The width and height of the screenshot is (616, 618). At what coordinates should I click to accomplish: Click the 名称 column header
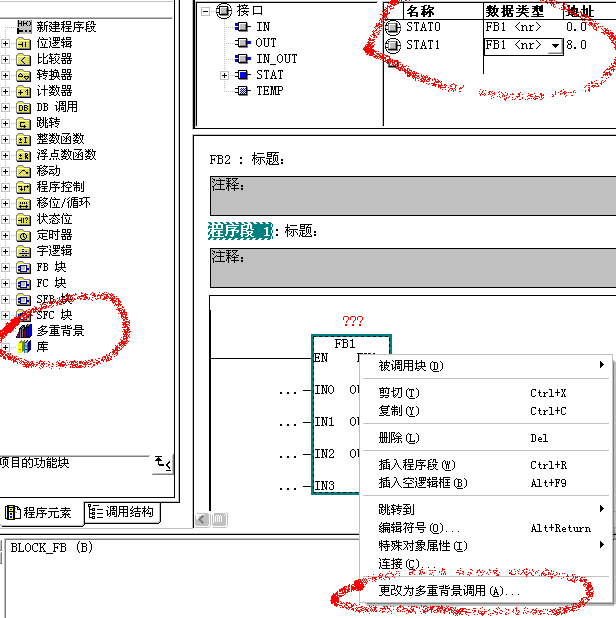tap(443, 11)
